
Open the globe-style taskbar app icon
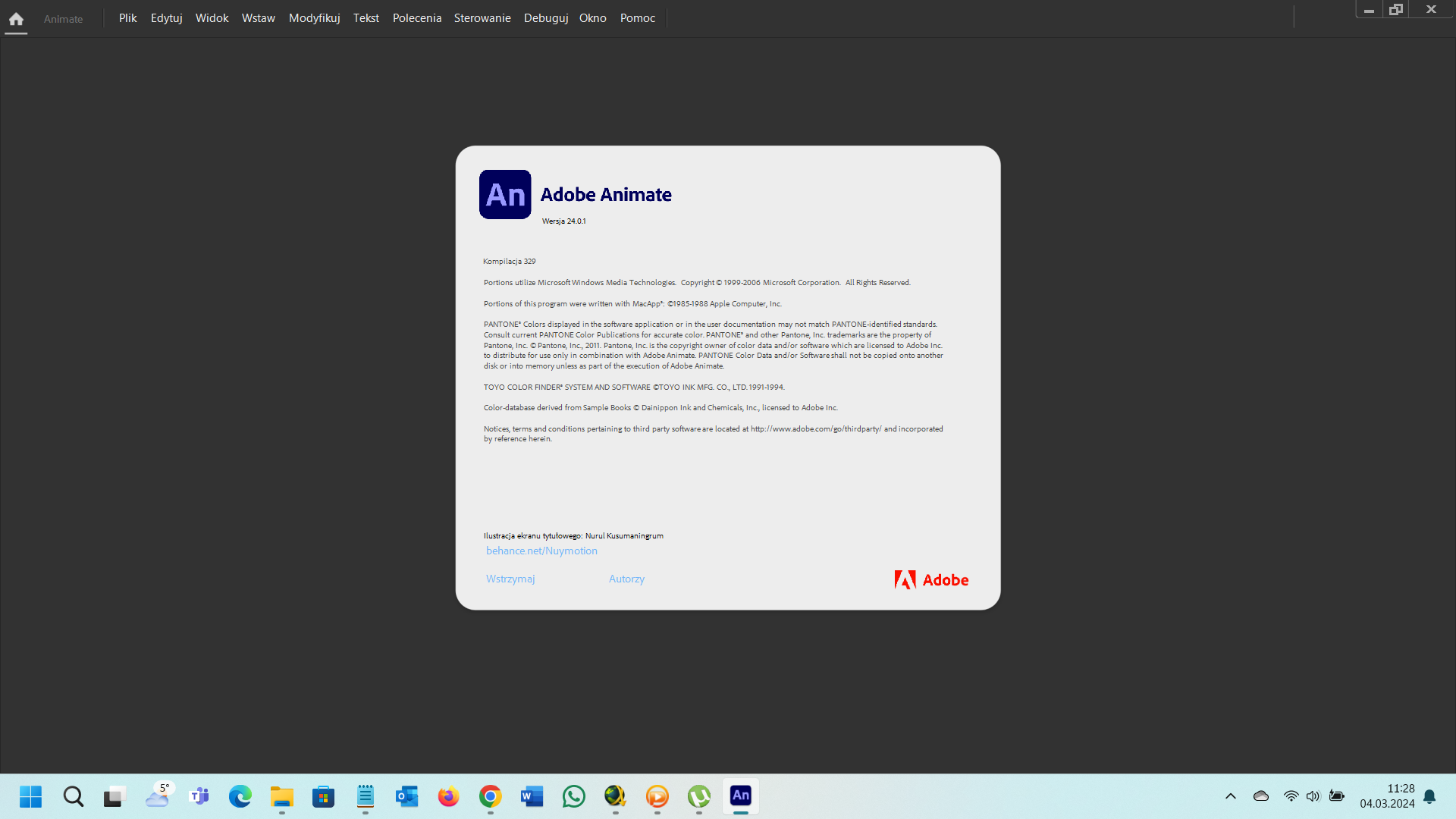[x=616, y=796]
